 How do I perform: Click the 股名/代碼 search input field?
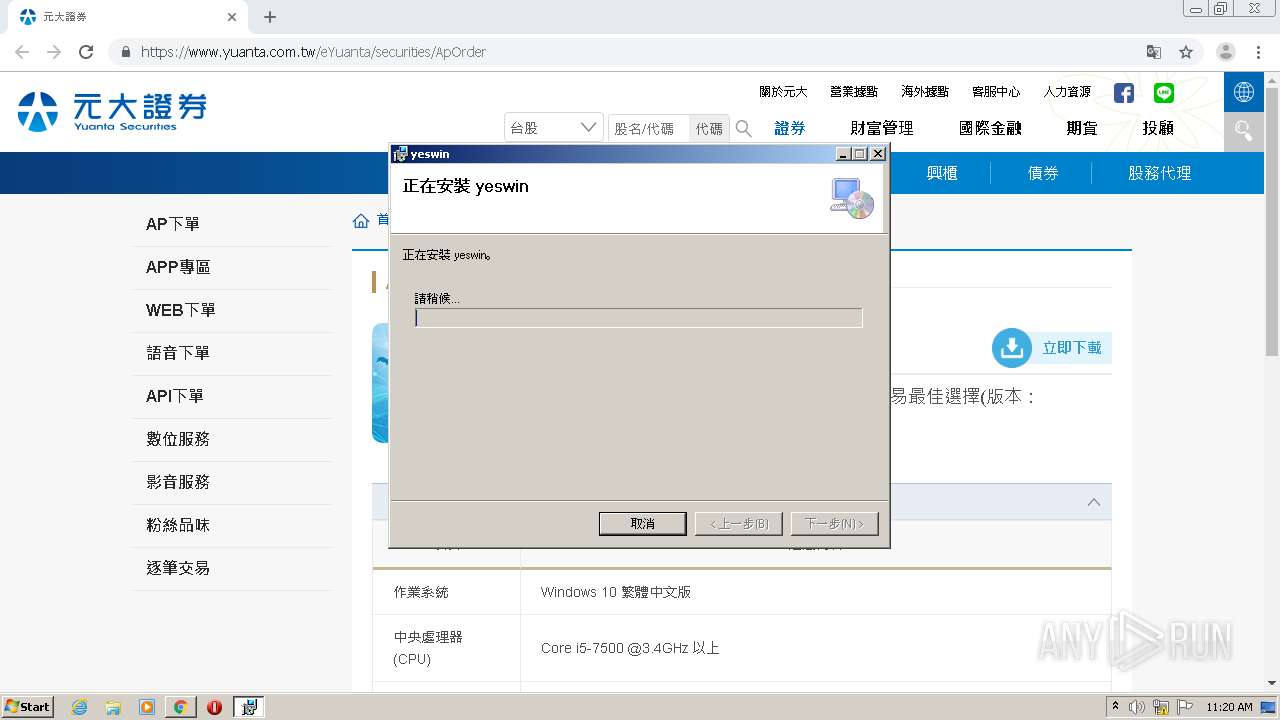[649, 128]
